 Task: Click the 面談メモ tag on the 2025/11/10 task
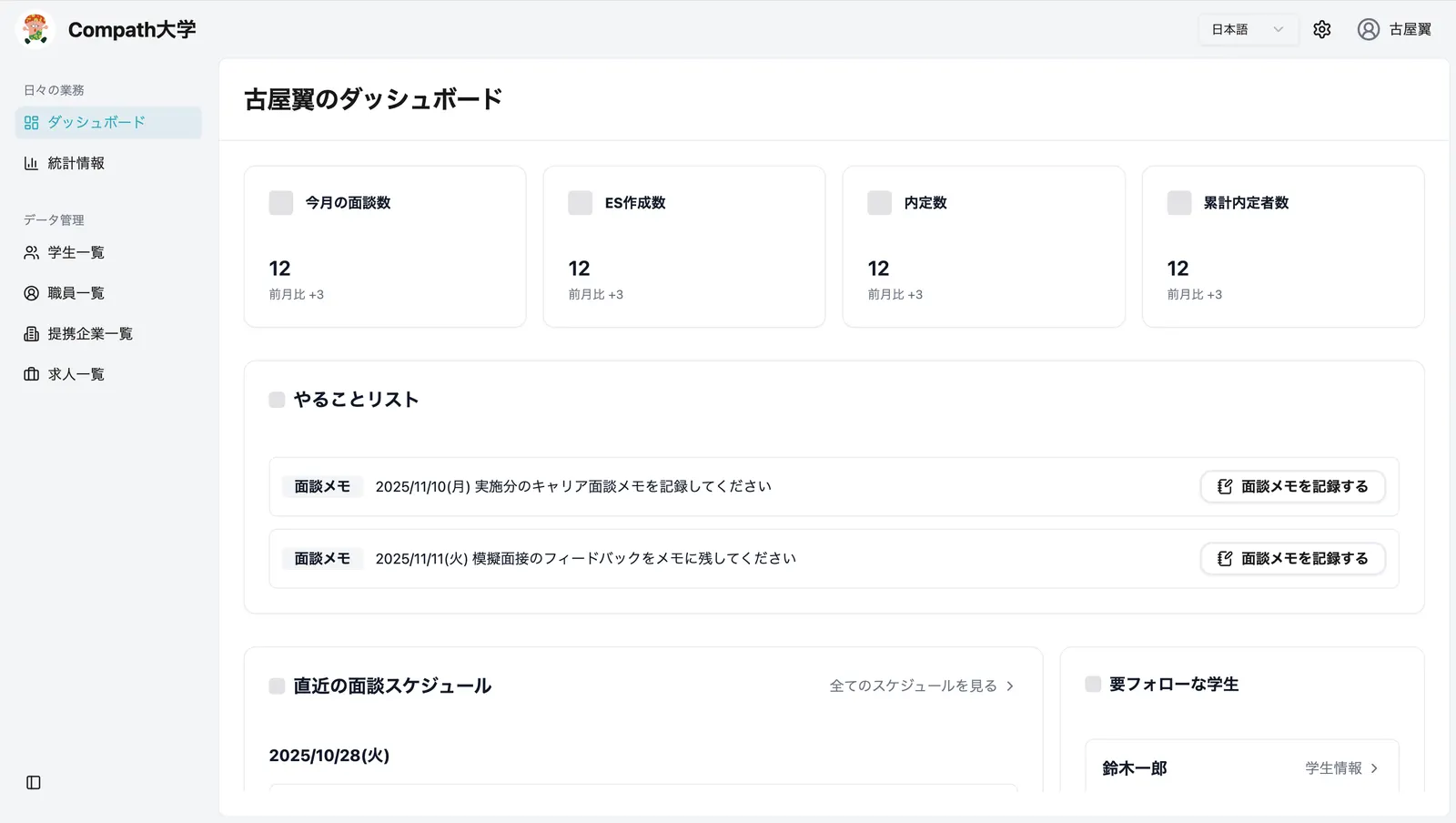(x=322, y=487)
